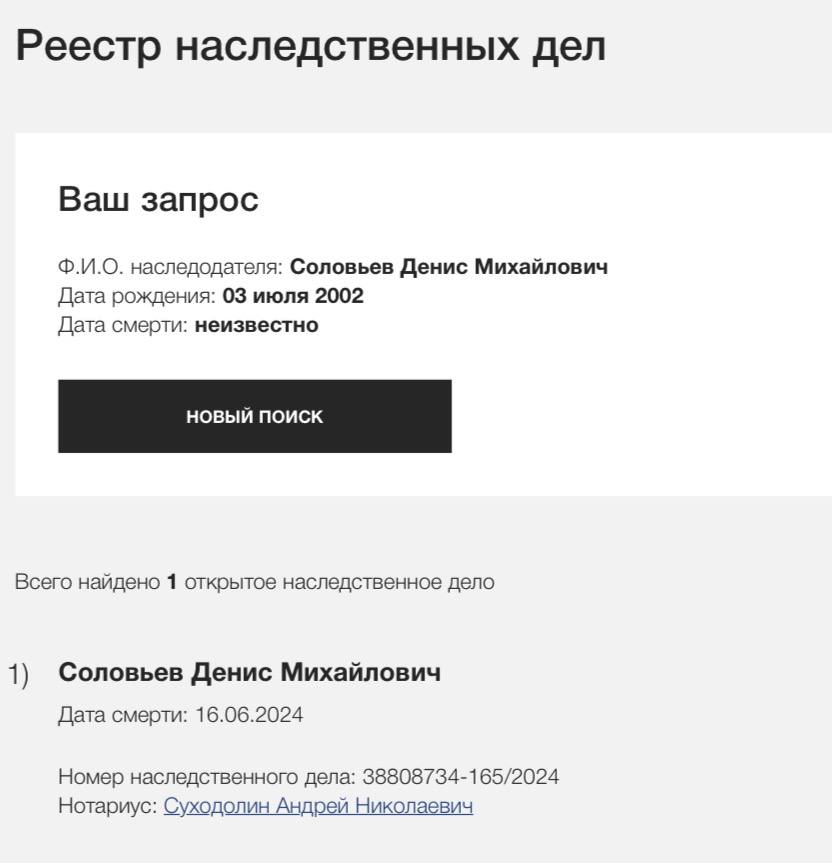Click the Ваш запрос section heading

point(158,199)
